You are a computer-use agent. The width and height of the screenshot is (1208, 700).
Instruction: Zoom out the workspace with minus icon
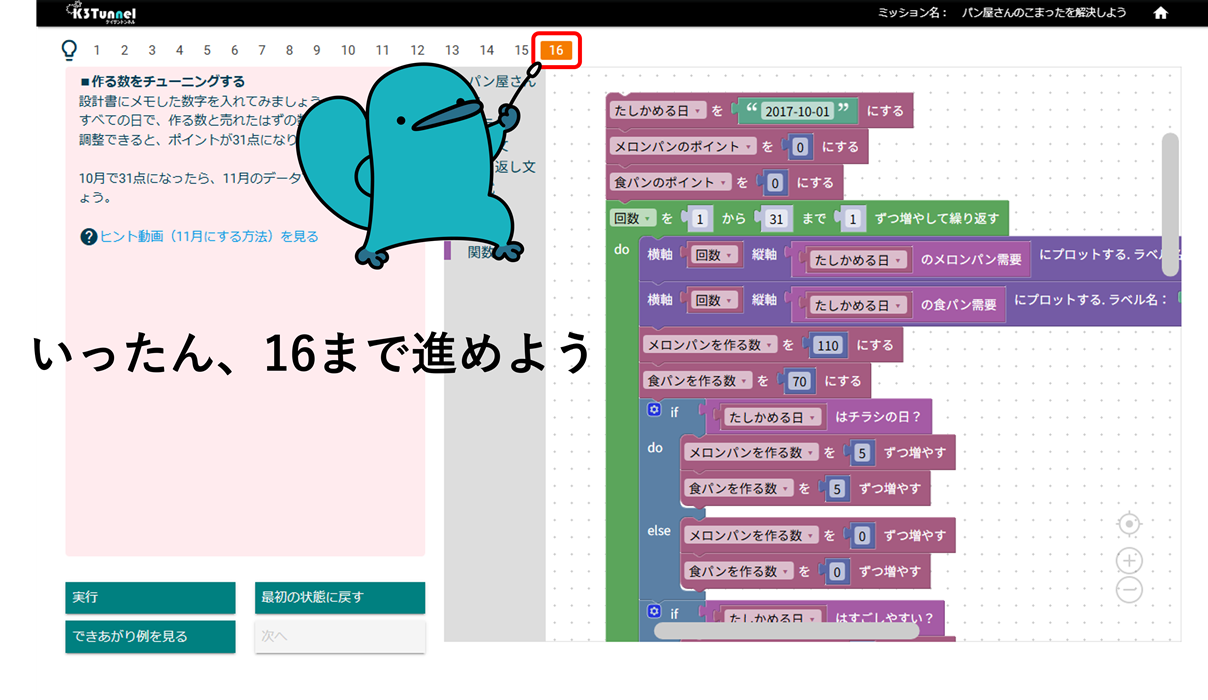[1129, 590]
